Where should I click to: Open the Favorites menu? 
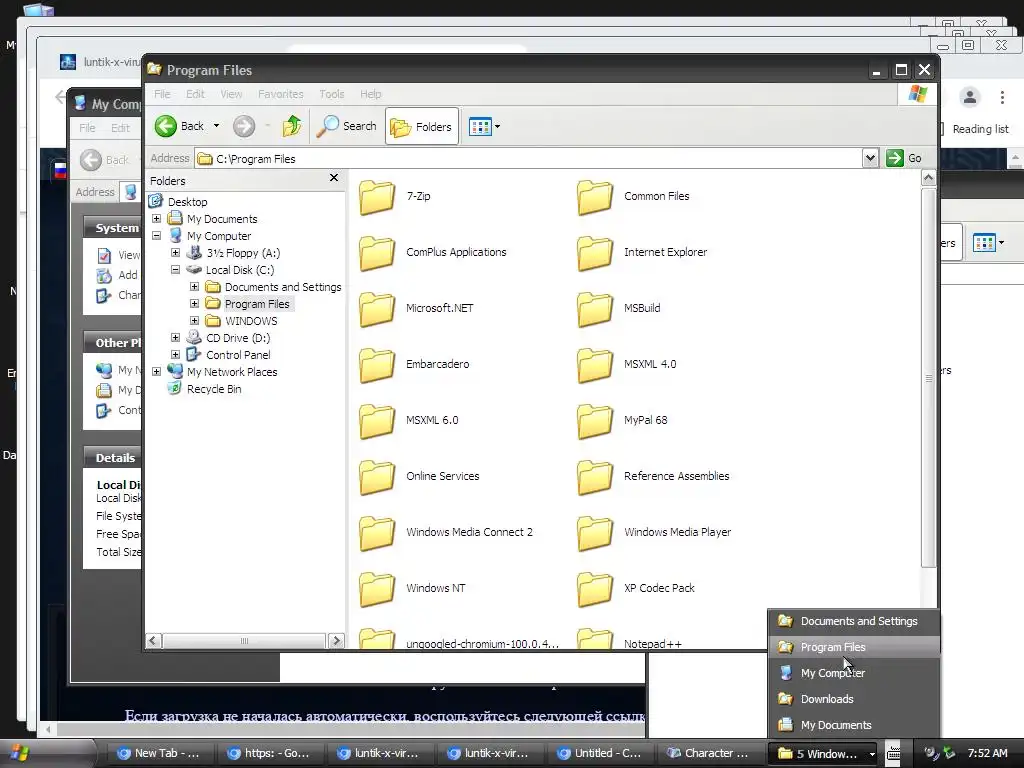tap(281, 94)
